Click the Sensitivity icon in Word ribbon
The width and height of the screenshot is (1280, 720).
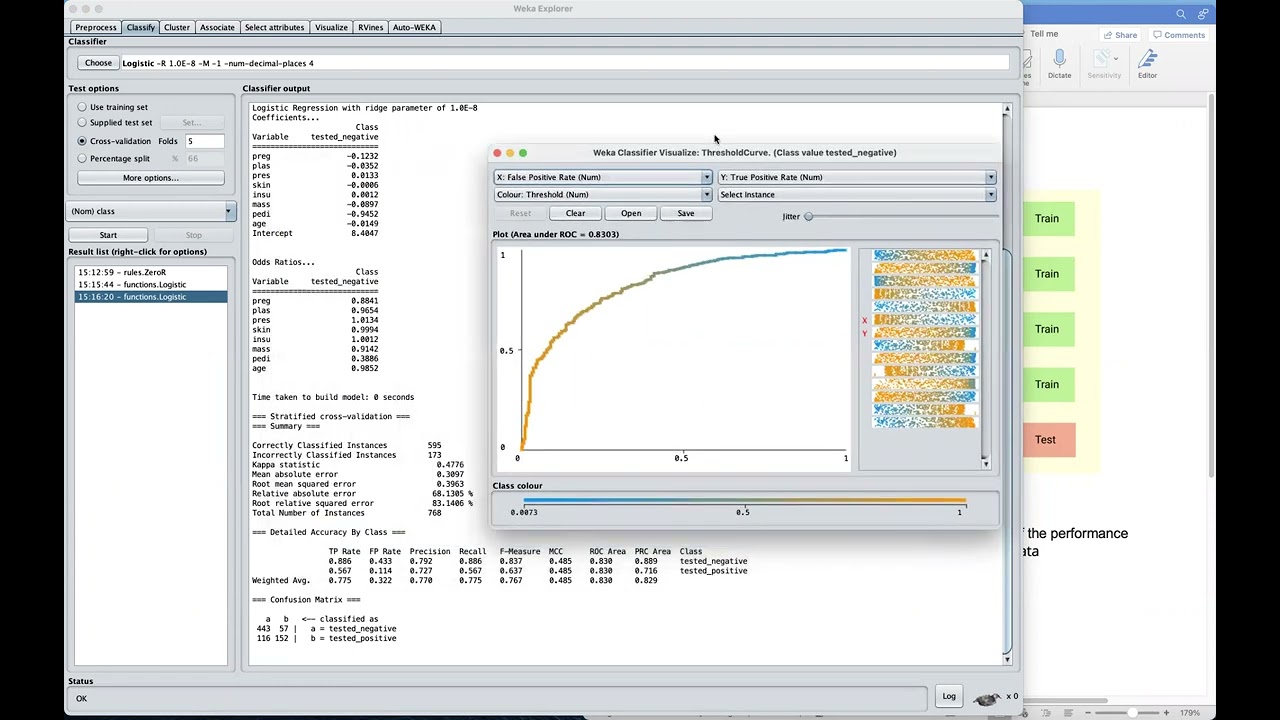pyautogui.click(x=1102, y=60)
